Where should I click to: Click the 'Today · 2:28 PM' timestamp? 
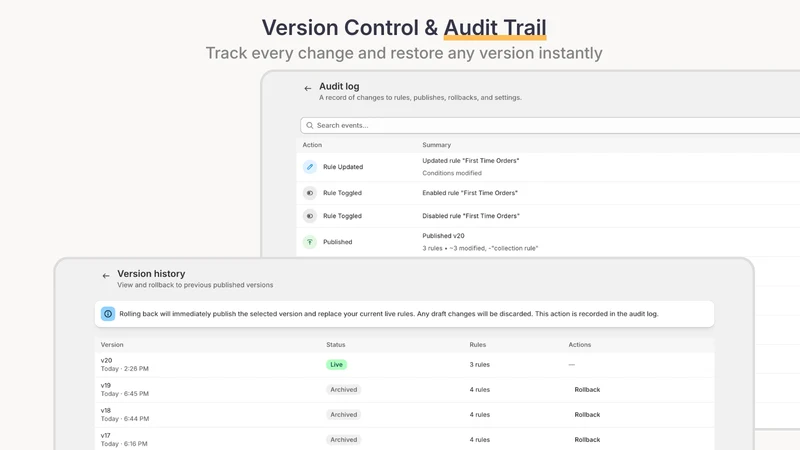124,368
